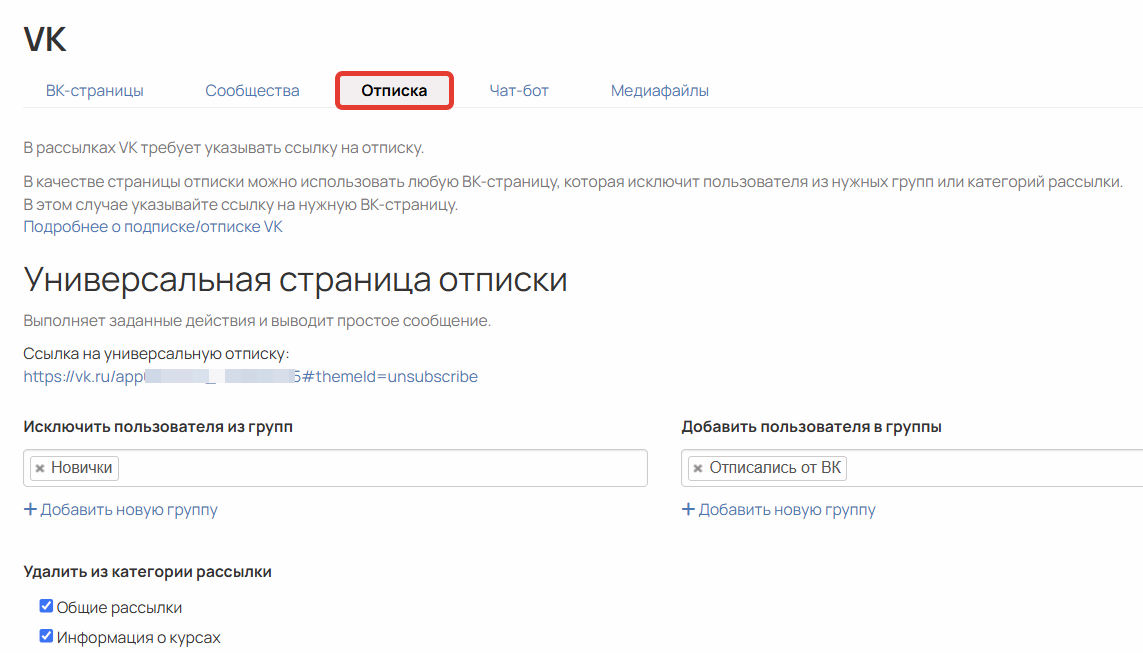Open the Чат-бот tab
This screenshot has height=653, width=1143.
coord(519,90)
